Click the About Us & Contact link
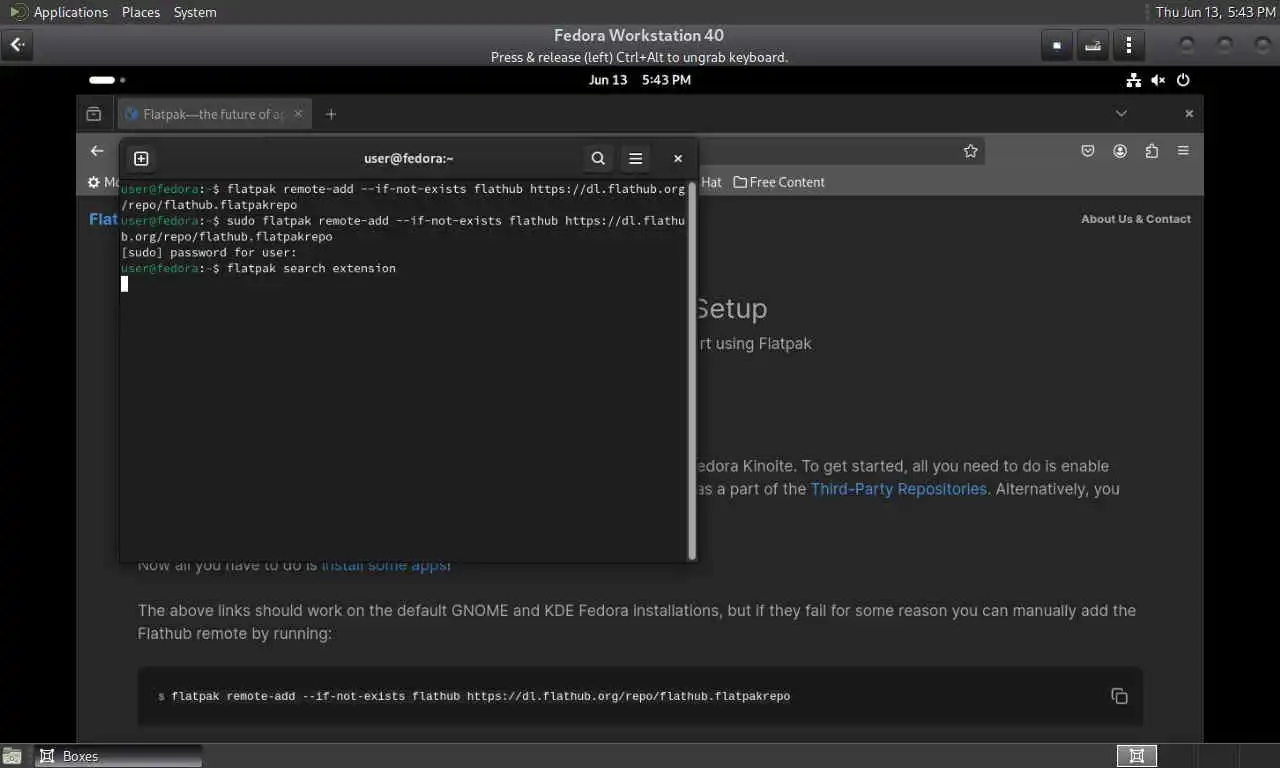 tap(1136, 219)
